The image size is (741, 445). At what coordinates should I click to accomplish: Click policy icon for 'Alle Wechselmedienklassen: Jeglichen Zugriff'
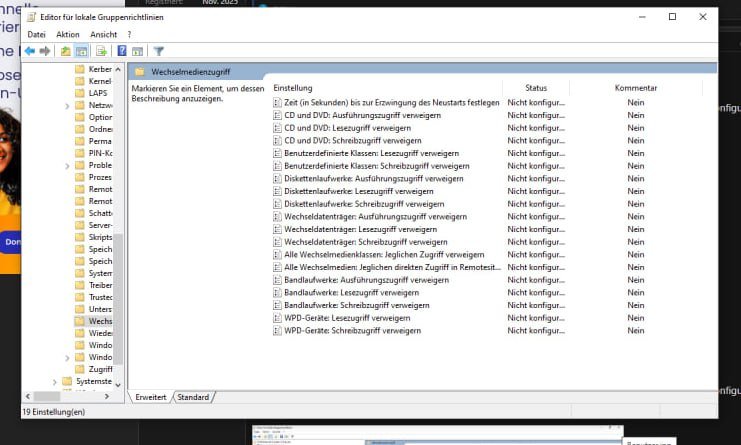pos(277,255)
